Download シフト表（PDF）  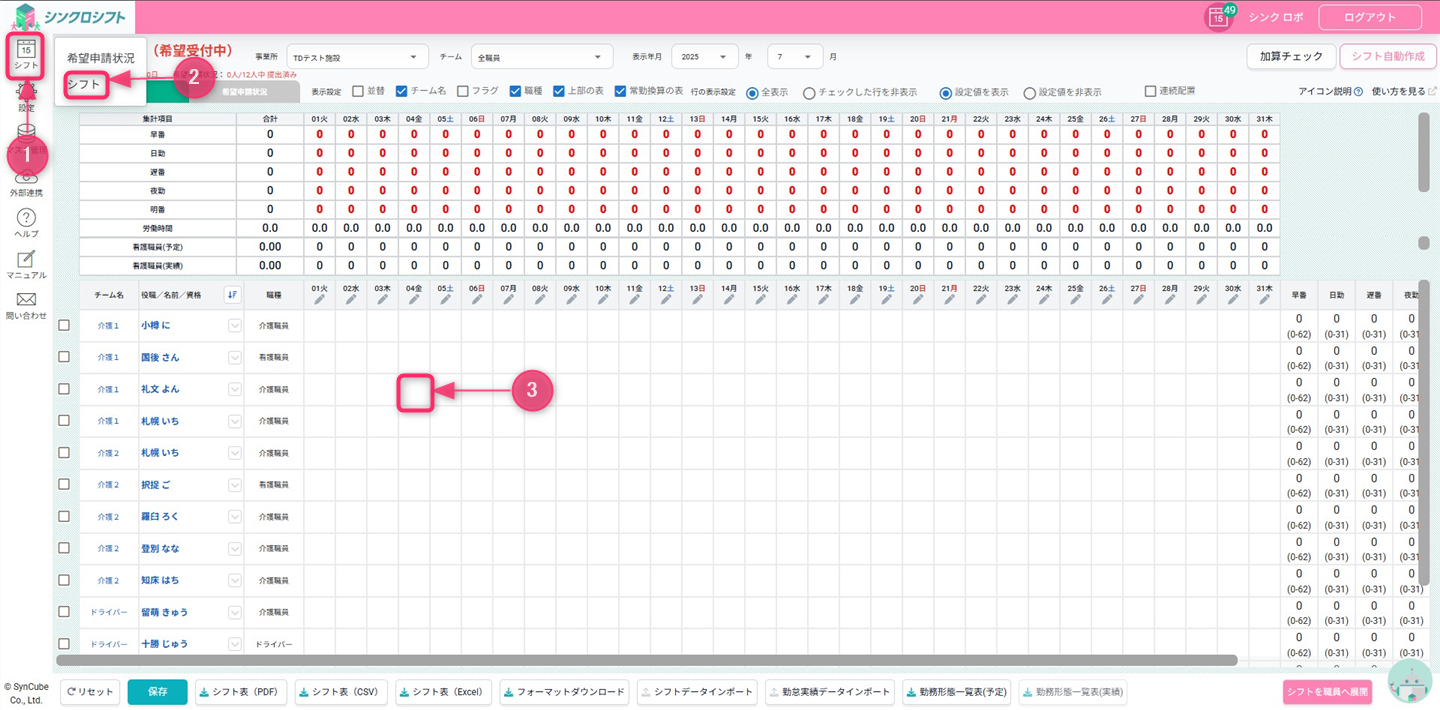click(x=241, y=691)
